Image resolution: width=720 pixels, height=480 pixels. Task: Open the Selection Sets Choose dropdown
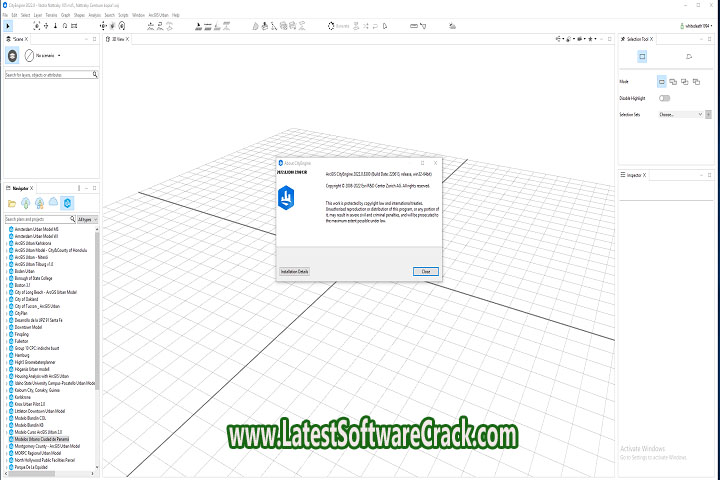[681, 114]
